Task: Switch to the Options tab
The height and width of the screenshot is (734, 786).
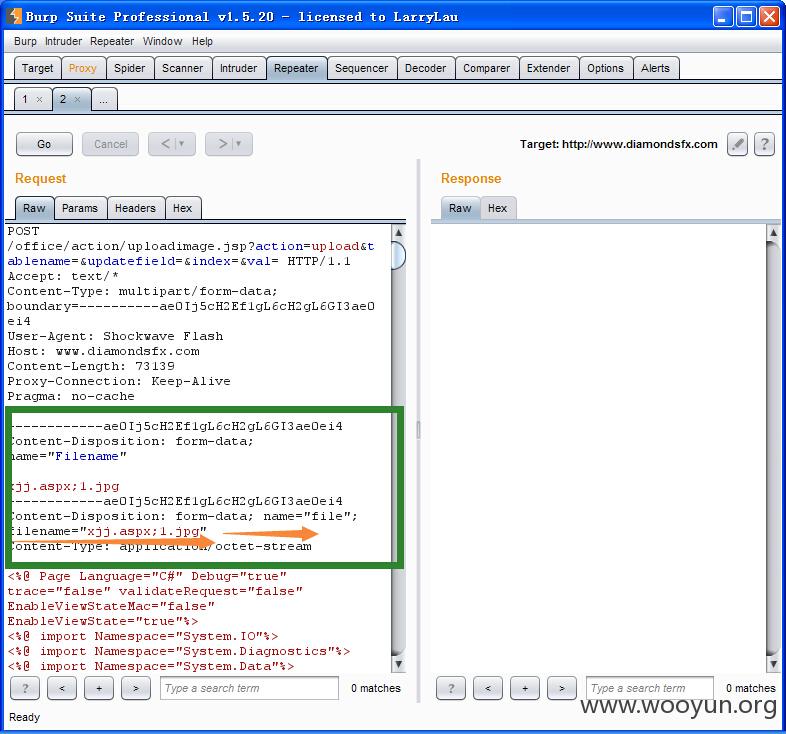Action: [x=605, y=68]
